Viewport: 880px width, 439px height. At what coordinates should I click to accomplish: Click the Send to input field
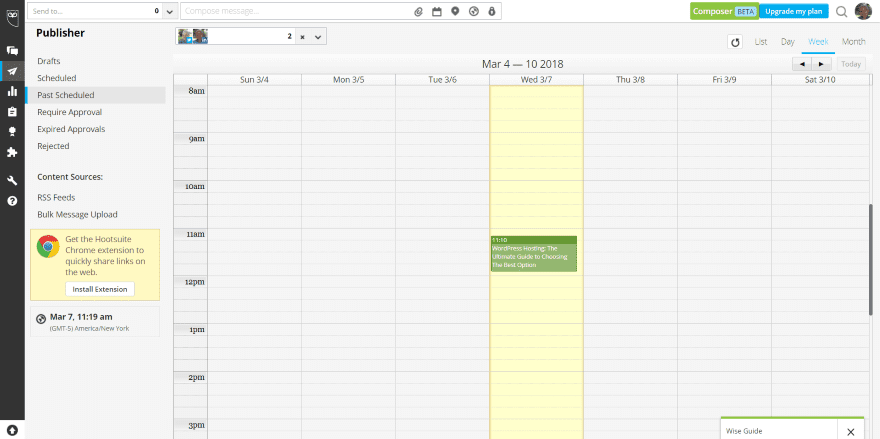coord(95,11)
